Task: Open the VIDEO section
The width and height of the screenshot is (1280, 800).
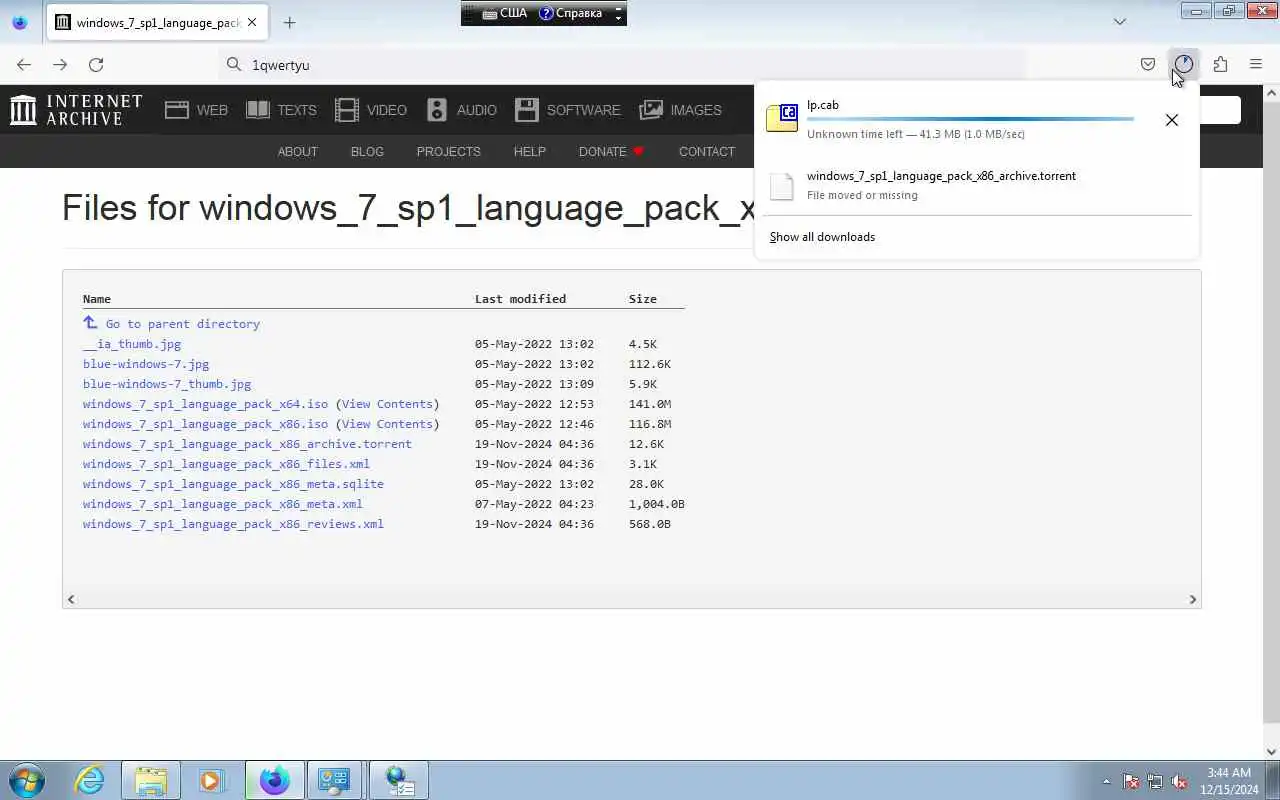Action: tap(371, 110)
